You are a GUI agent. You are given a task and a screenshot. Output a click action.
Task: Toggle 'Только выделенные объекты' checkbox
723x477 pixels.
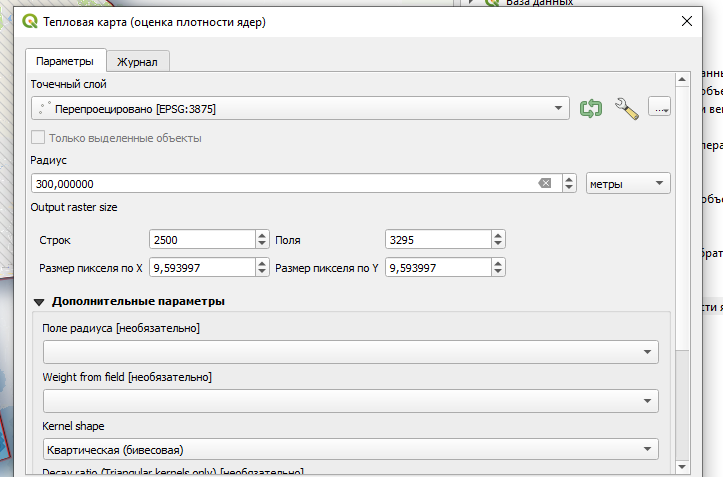pos(39,138)
